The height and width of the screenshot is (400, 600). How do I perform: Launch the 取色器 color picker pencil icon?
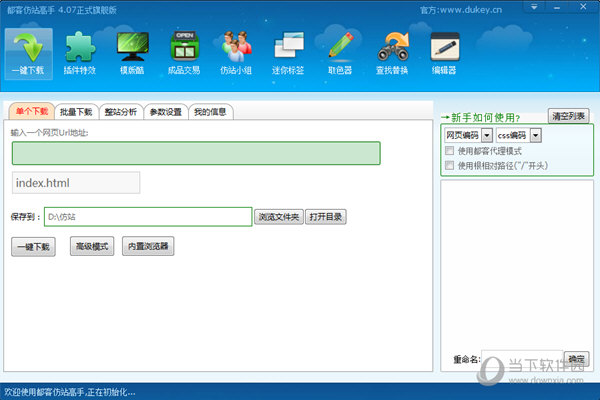click(340, 54)
